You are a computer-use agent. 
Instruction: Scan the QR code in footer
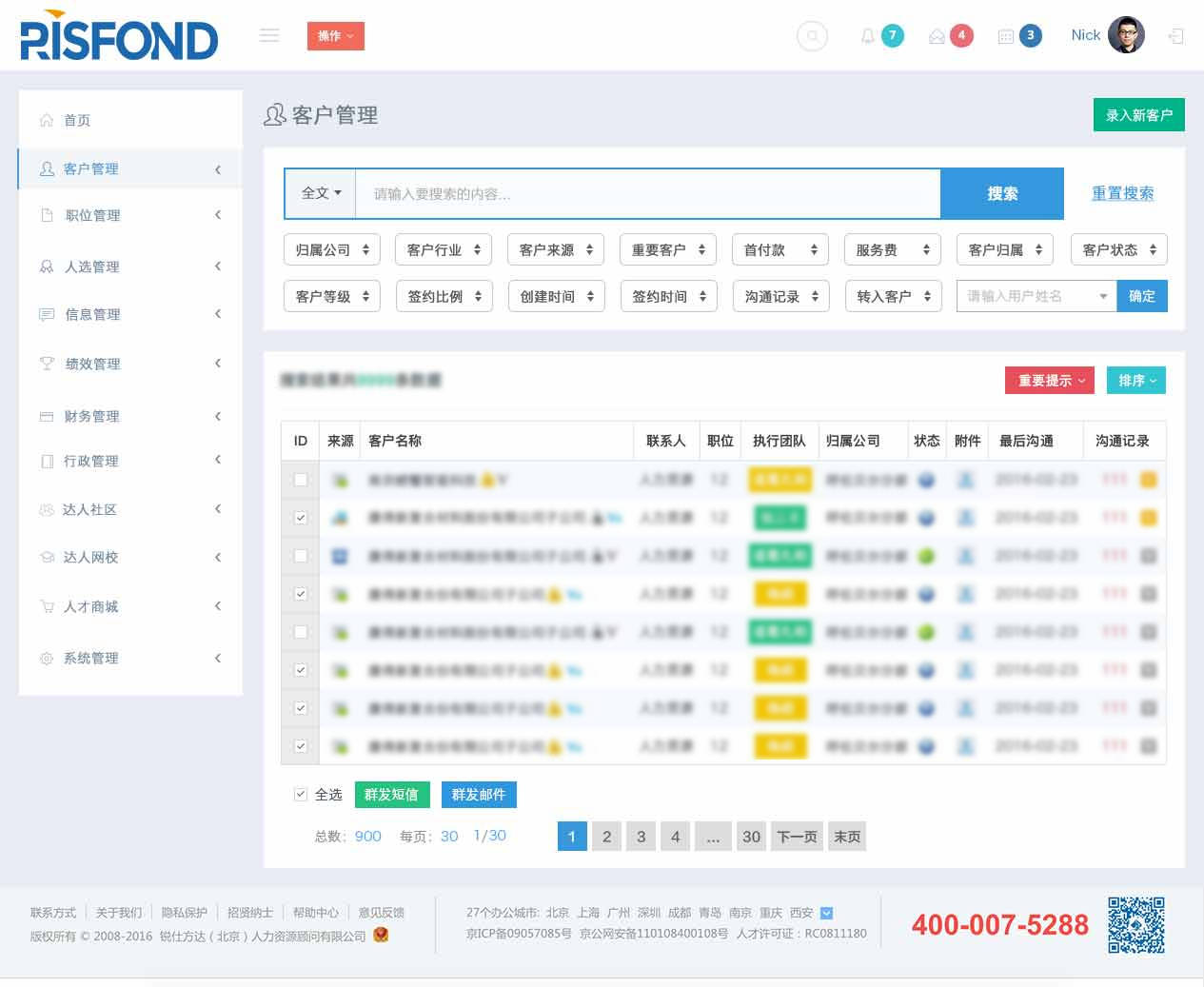1136,924
